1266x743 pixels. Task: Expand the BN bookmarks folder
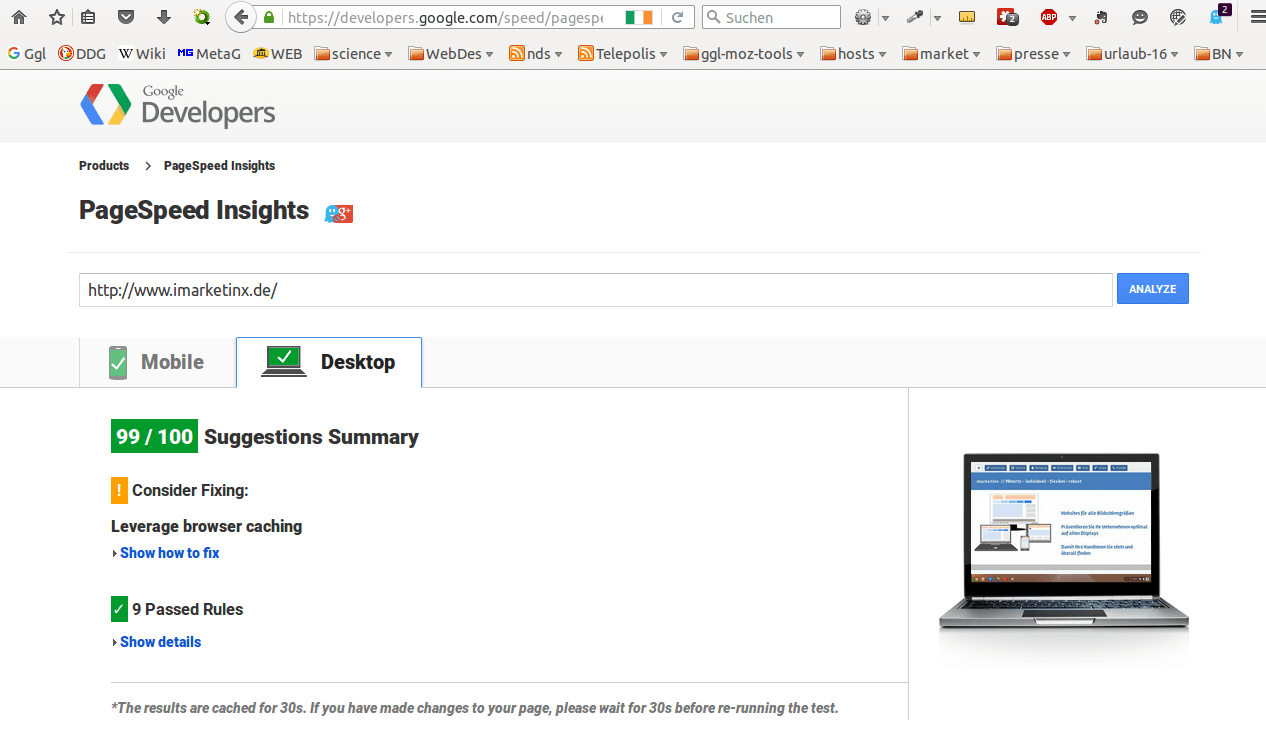pyautogui.click(x=1219, y=54)
